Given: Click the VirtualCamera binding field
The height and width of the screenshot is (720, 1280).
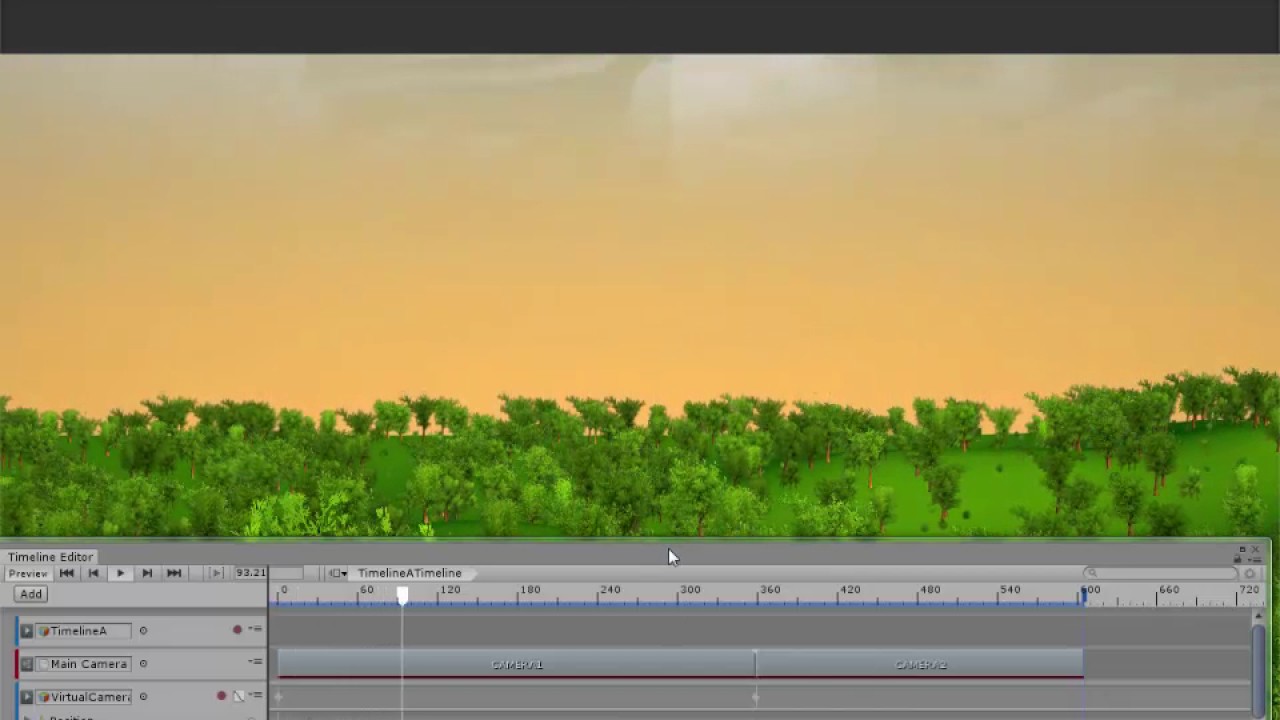Looking at the screenshot, I should pos(84,697).
